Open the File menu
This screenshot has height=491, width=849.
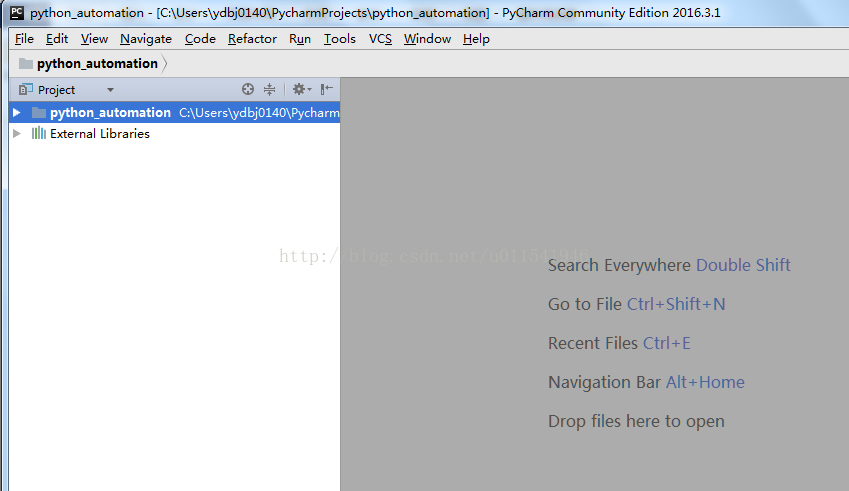pyautogui.click(x=24, y=39)
